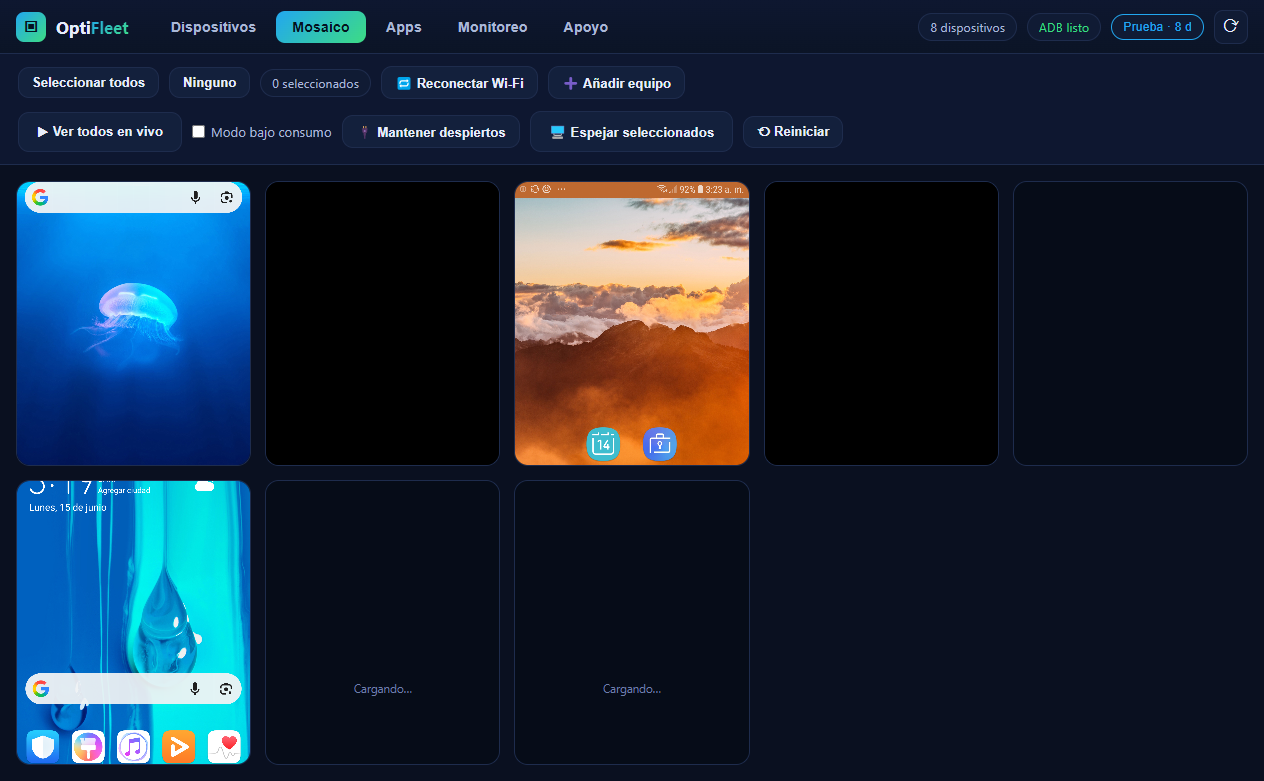Image resolution: width=1264 pixels, height=781 pixels.
Task: Switch to the Mosaico tab
Action: pos(321,27)
